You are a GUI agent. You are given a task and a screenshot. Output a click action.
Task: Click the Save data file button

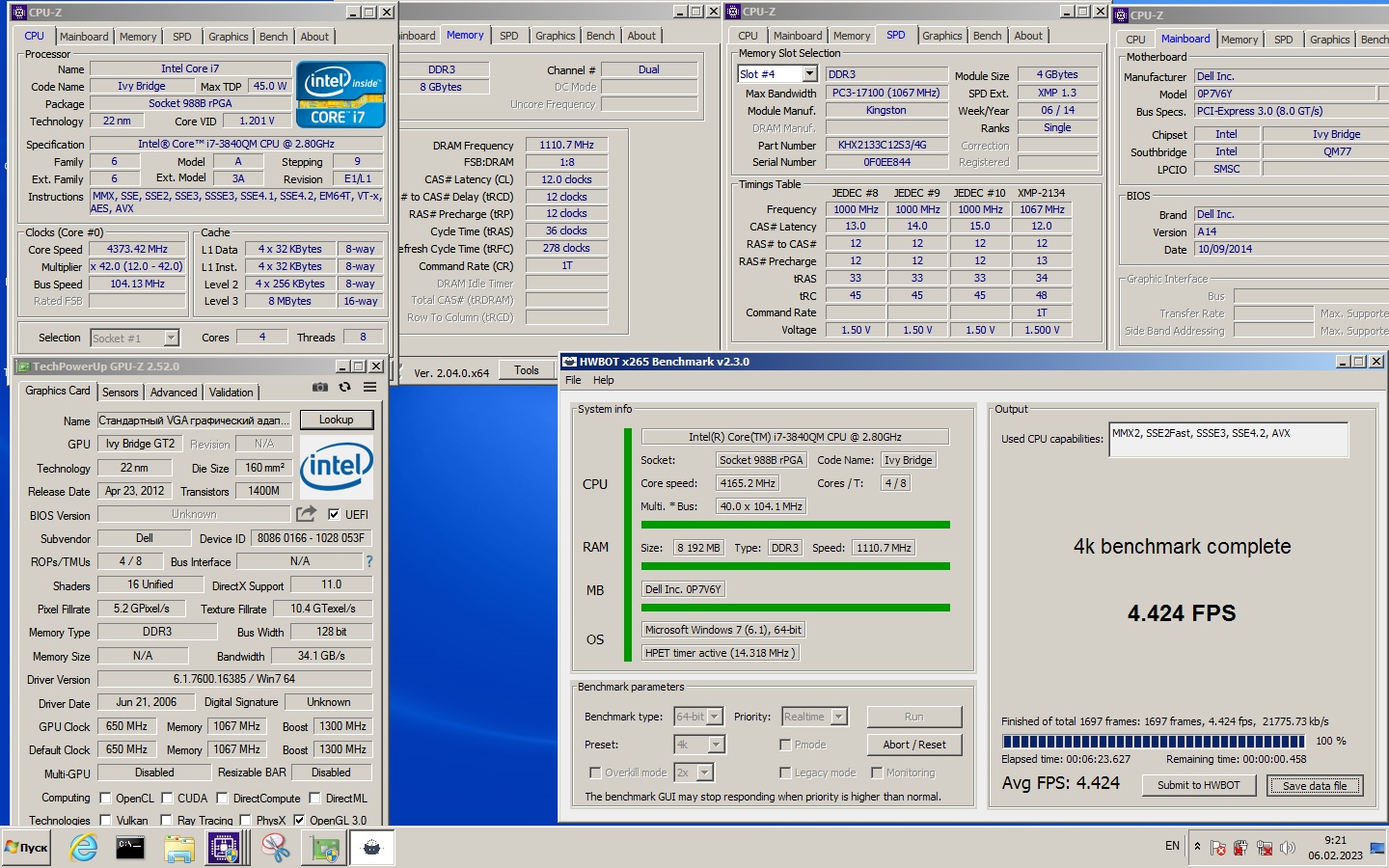point(1315,785)
